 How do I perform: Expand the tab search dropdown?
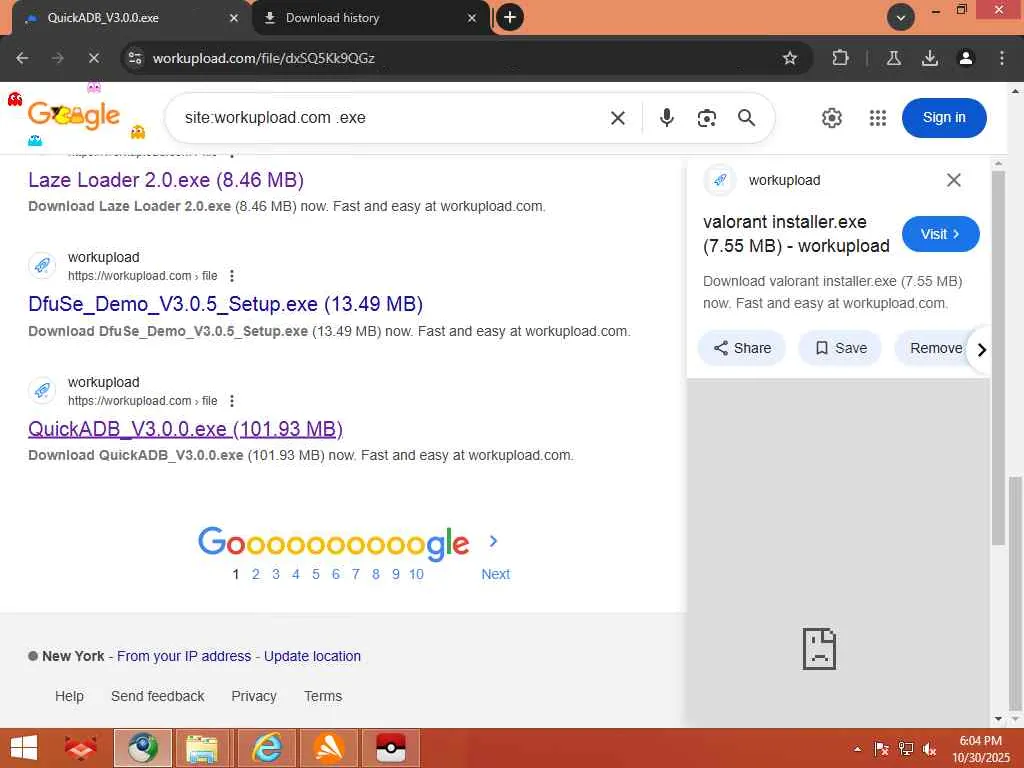tap(901, 18)
